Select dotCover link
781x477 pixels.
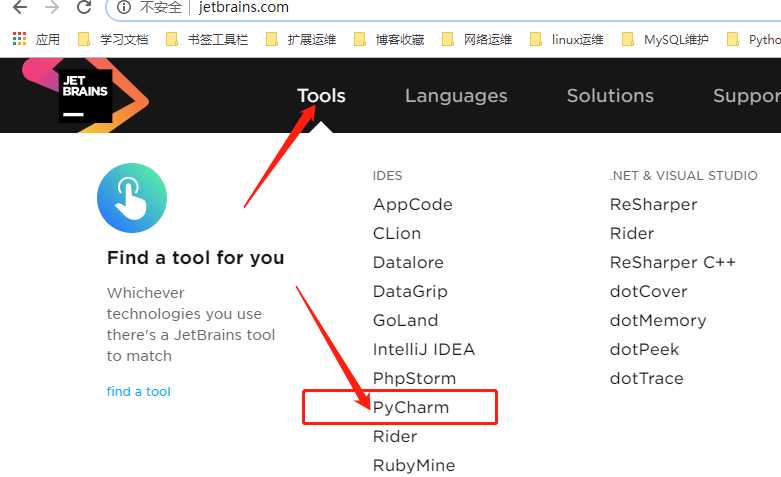(x=649, y=291)
